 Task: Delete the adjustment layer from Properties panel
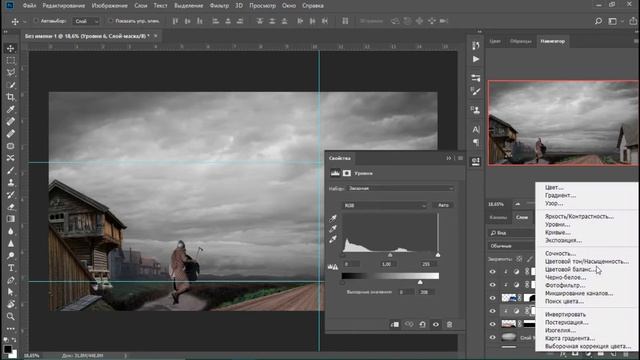tap(449, 324)
